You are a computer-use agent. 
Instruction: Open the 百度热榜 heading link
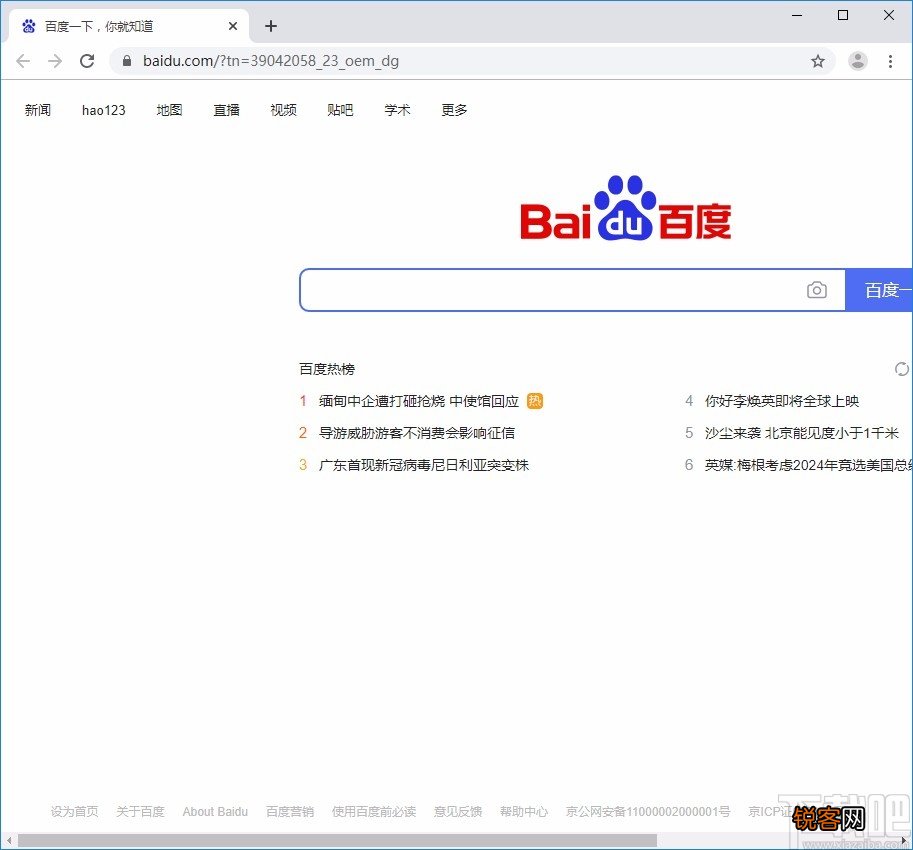tap(327, 369)
